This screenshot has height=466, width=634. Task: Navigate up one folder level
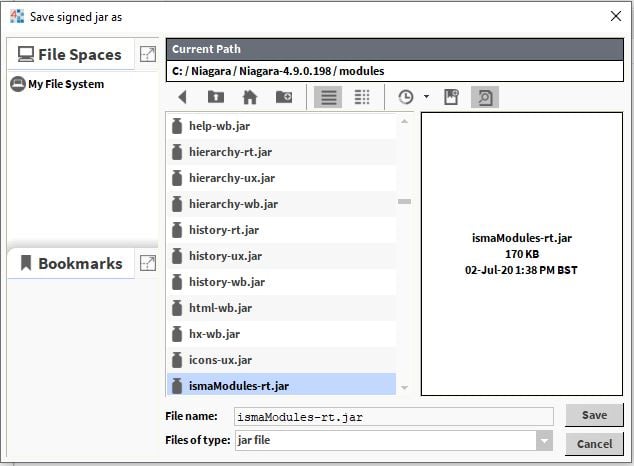(216, 97)
